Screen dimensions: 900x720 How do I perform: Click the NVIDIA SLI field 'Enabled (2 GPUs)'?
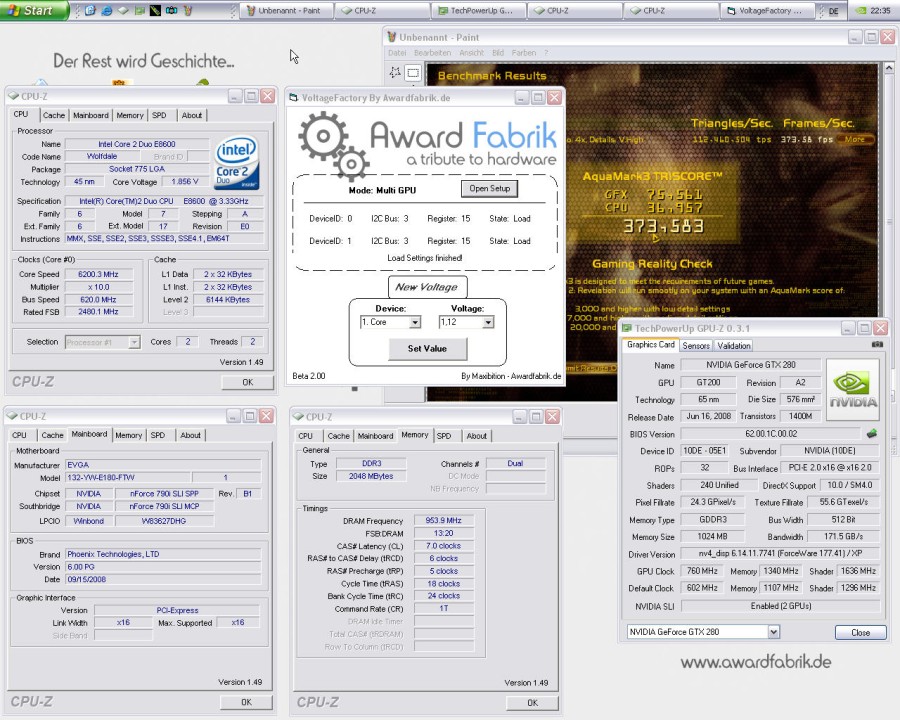click(x=781, y=606)
